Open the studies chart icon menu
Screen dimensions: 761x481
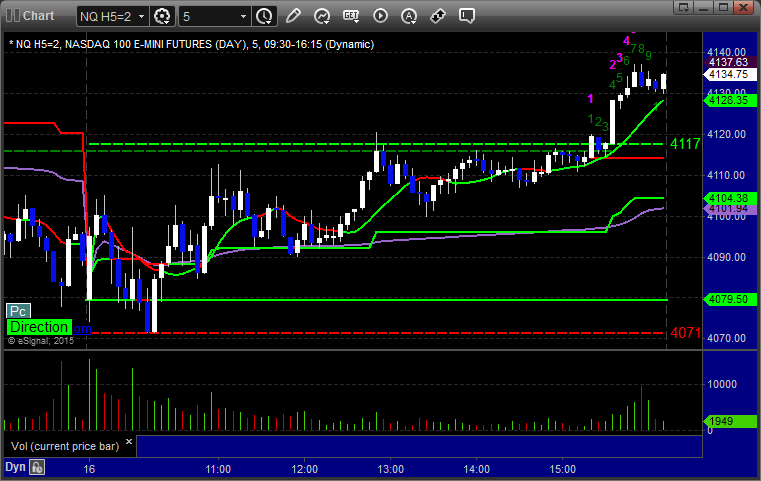click(322, 16)
